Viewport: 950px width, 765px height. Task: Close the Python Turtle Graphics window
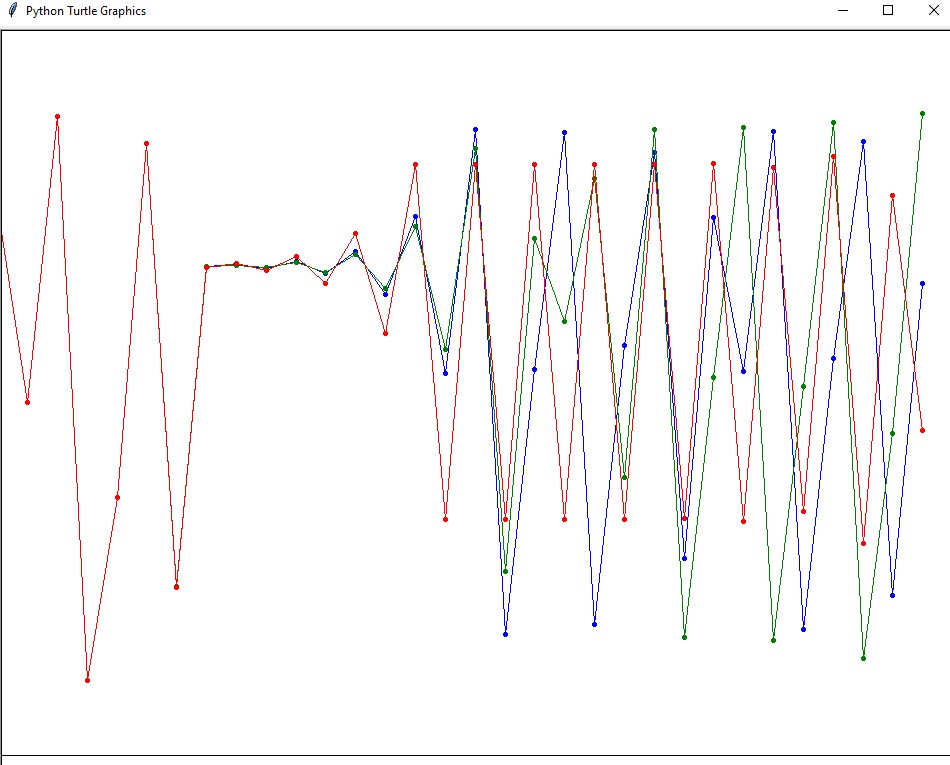933,11
